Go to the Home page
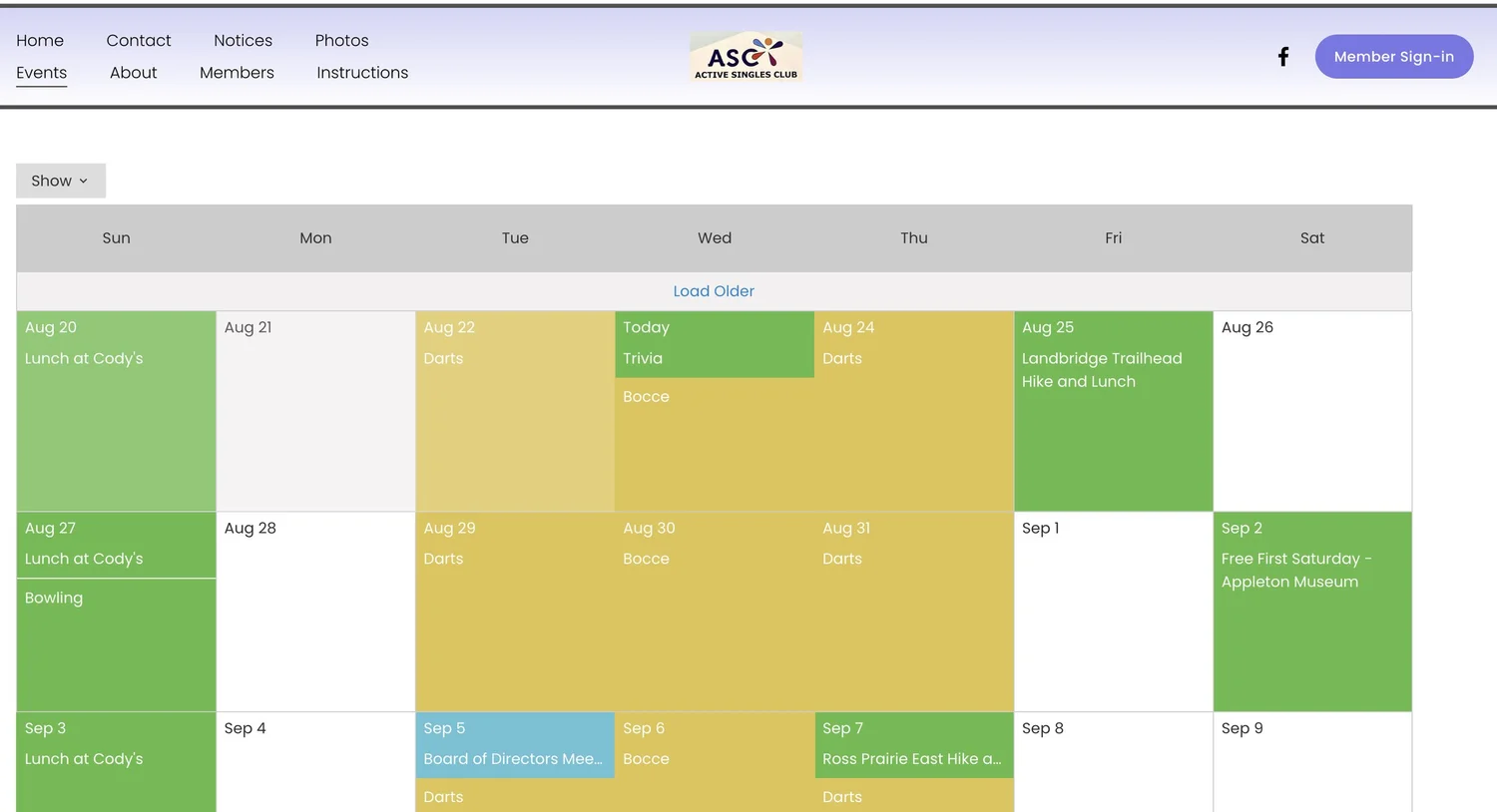Viewport: 1497px width, 812px height. [40, 40]
